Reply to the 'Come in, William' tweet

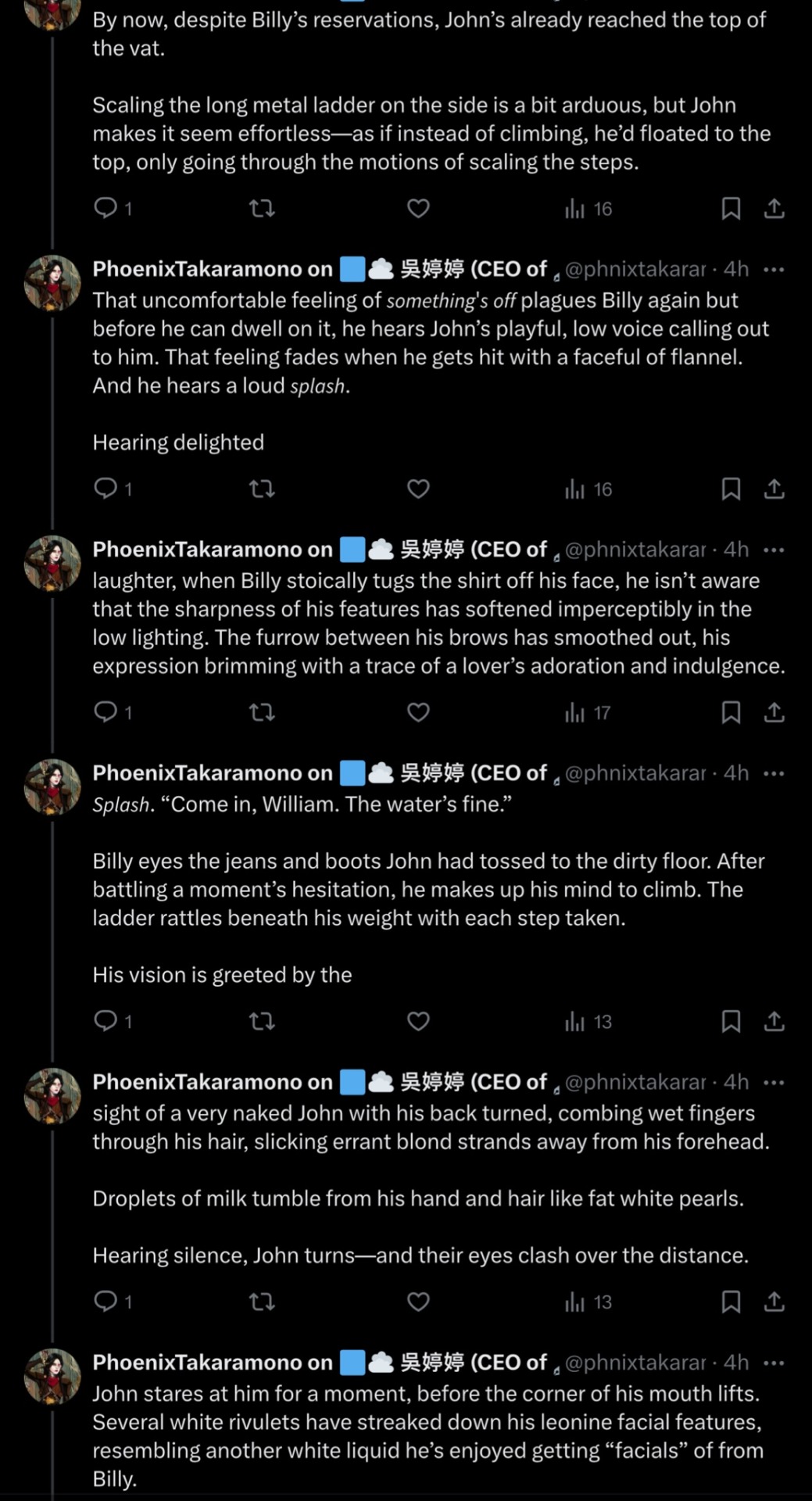[106, 1021]
